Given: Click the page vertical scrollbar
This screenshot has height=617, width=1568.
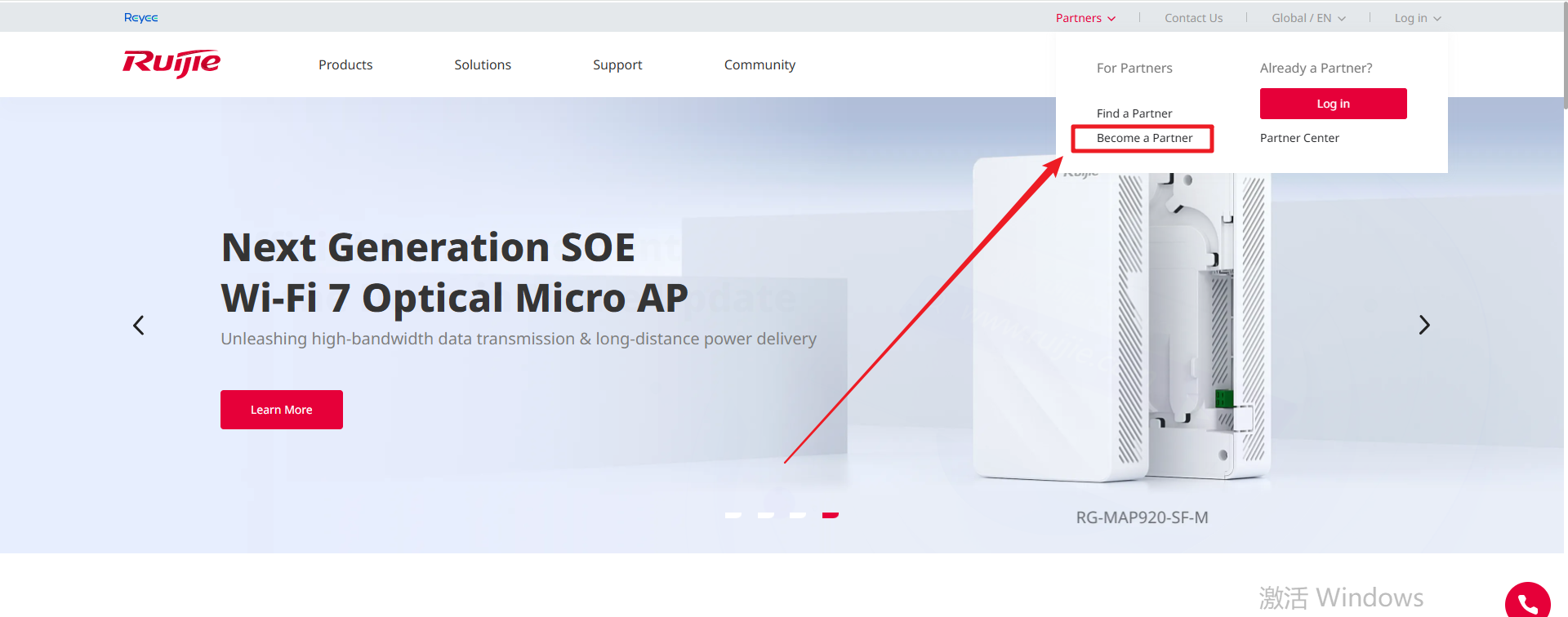Looking at the screenshot, I should (x=1566, y=57).
